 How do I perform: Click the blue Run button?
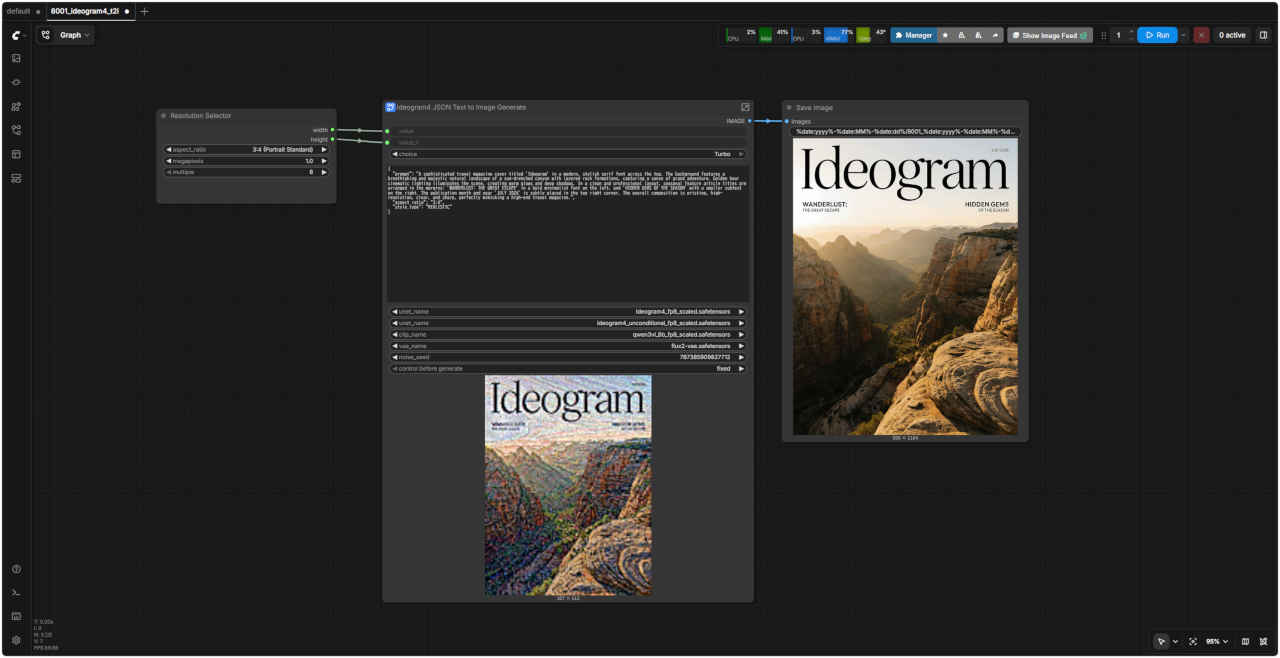[x=1157, y=35]
